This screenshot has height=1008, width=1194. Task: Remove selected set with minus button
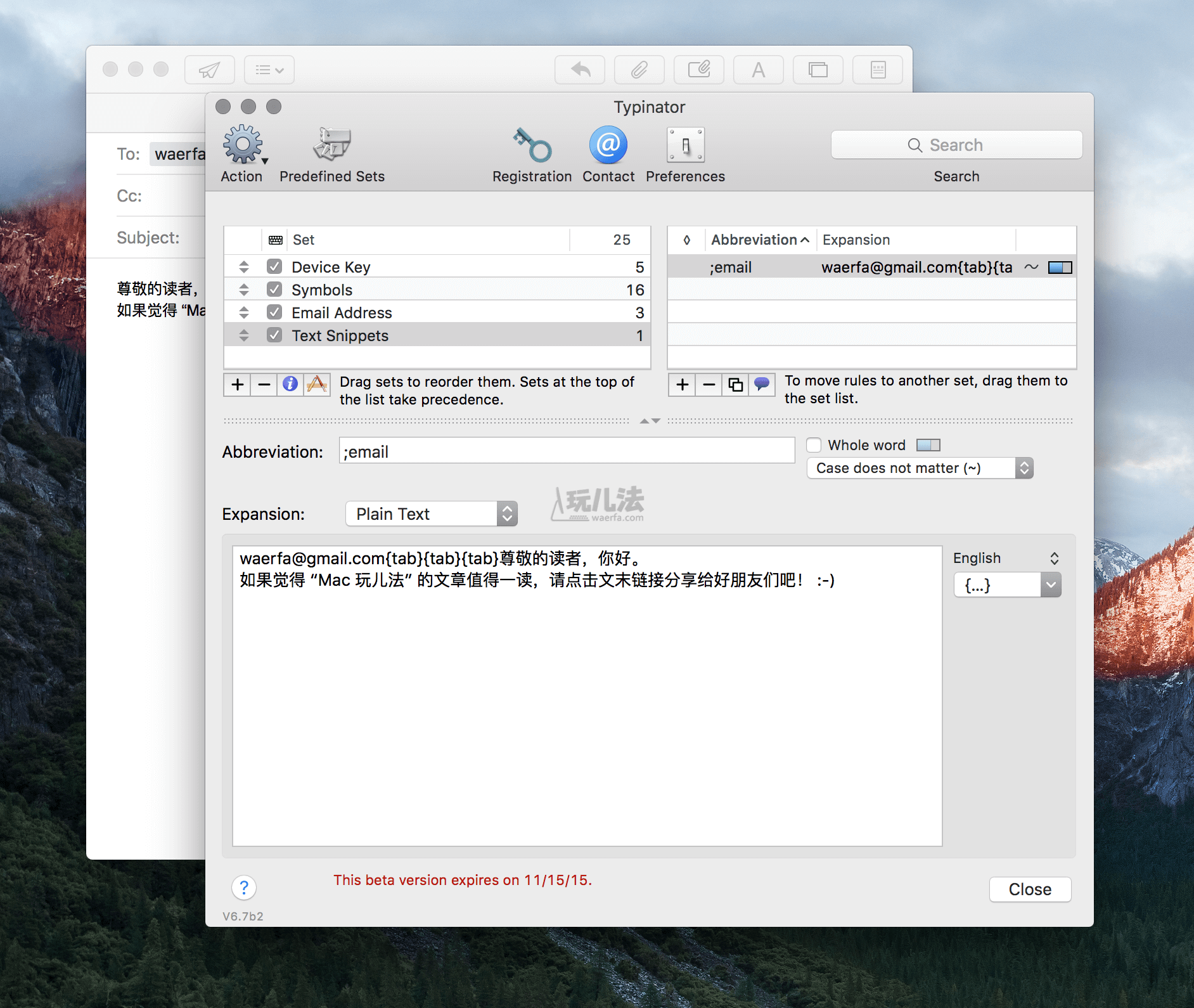[264, 384]
